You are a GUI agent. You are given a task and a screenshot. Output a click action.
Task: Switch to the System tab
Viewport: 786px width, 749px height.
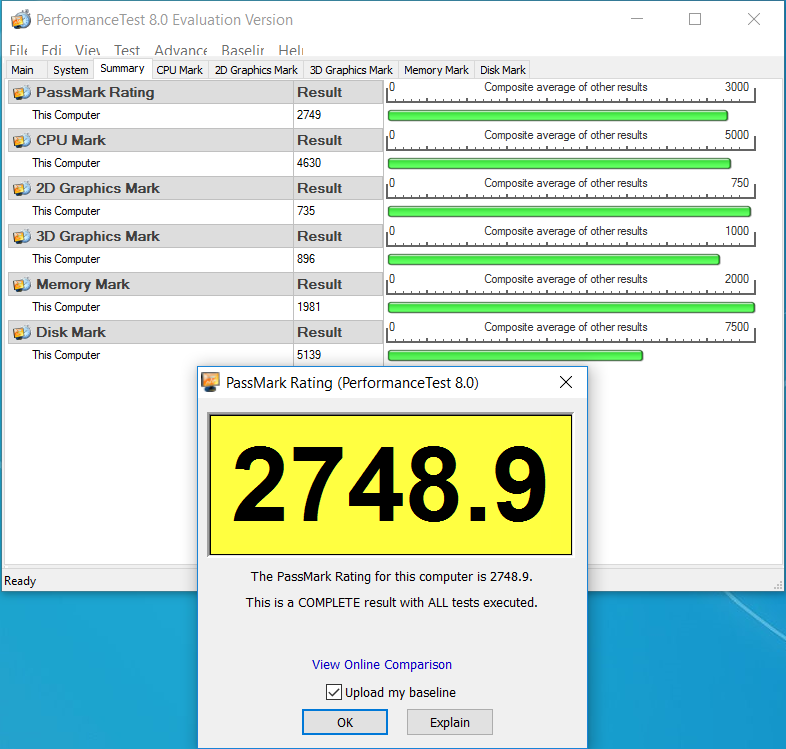coord(71,70)
